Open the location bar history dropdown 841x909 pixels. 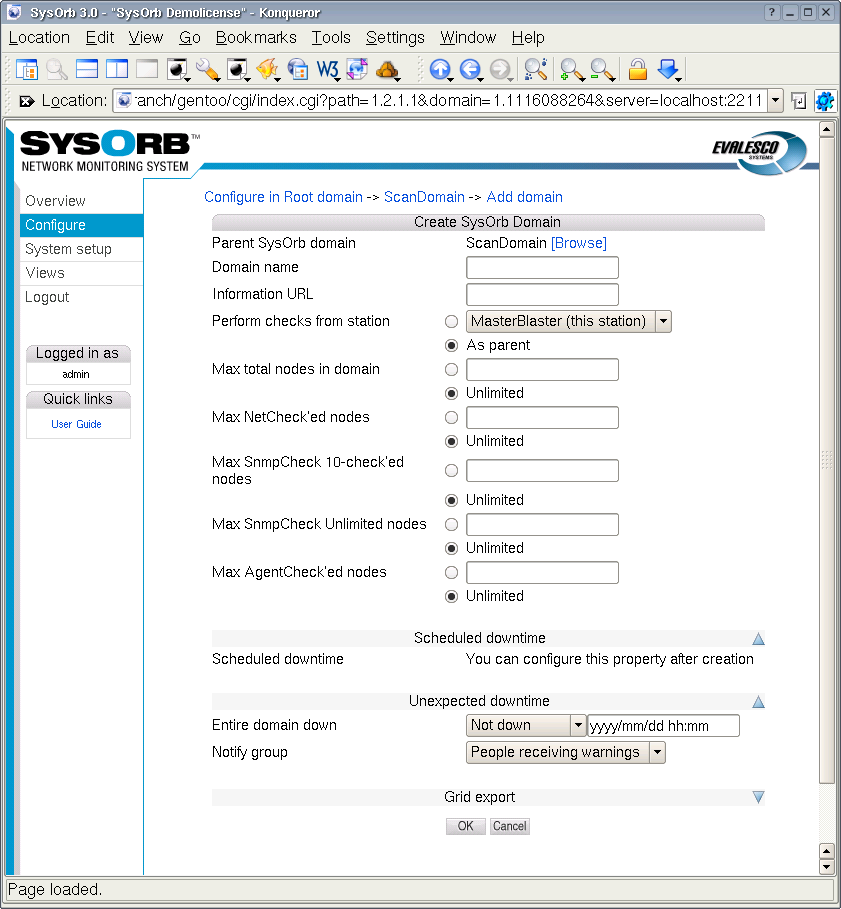(x=776, y=101)
